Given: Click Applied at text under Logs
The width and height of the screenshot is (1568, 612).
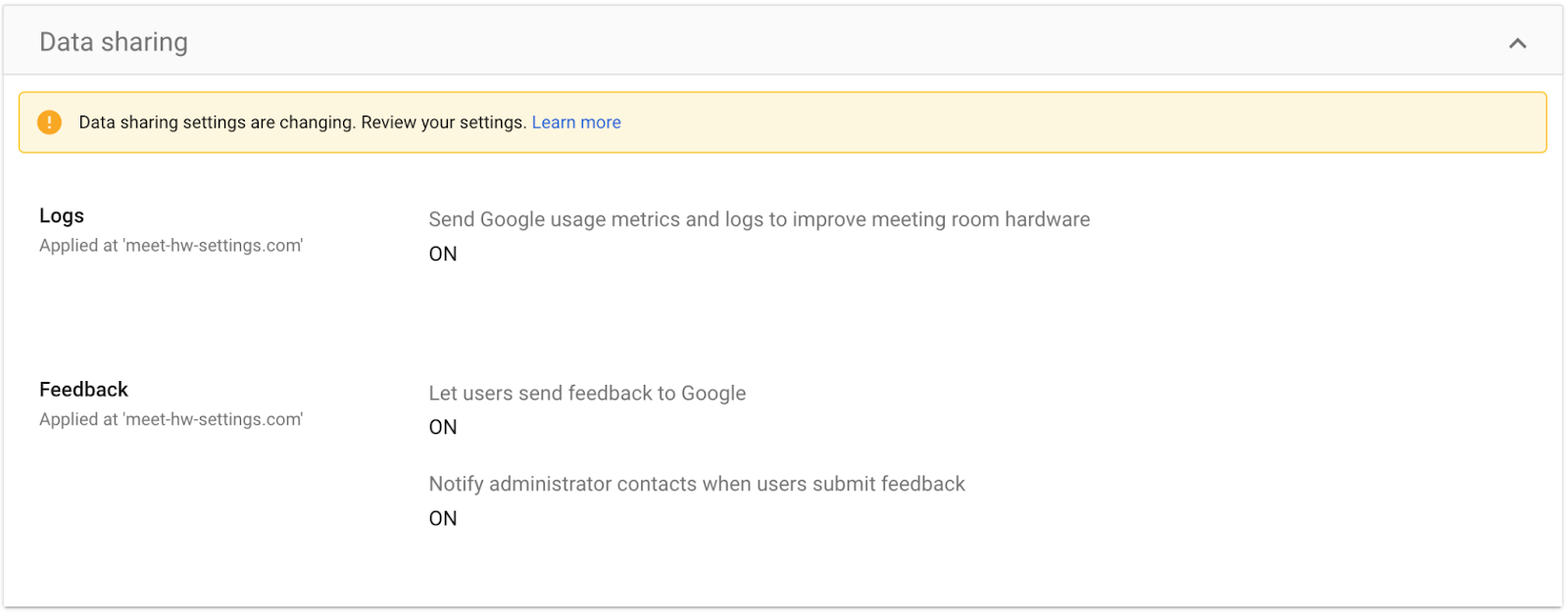Looking at the screenshot, I should click(x=171, y=246).
